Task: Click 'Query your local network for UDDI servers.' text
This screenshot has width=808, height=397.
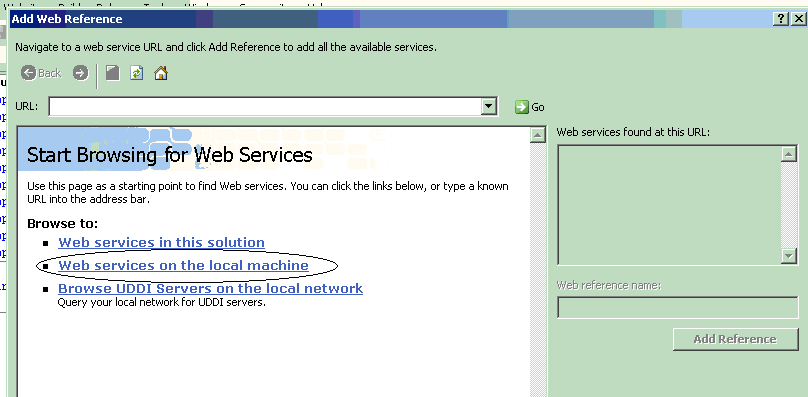Action: click(161, 303)
